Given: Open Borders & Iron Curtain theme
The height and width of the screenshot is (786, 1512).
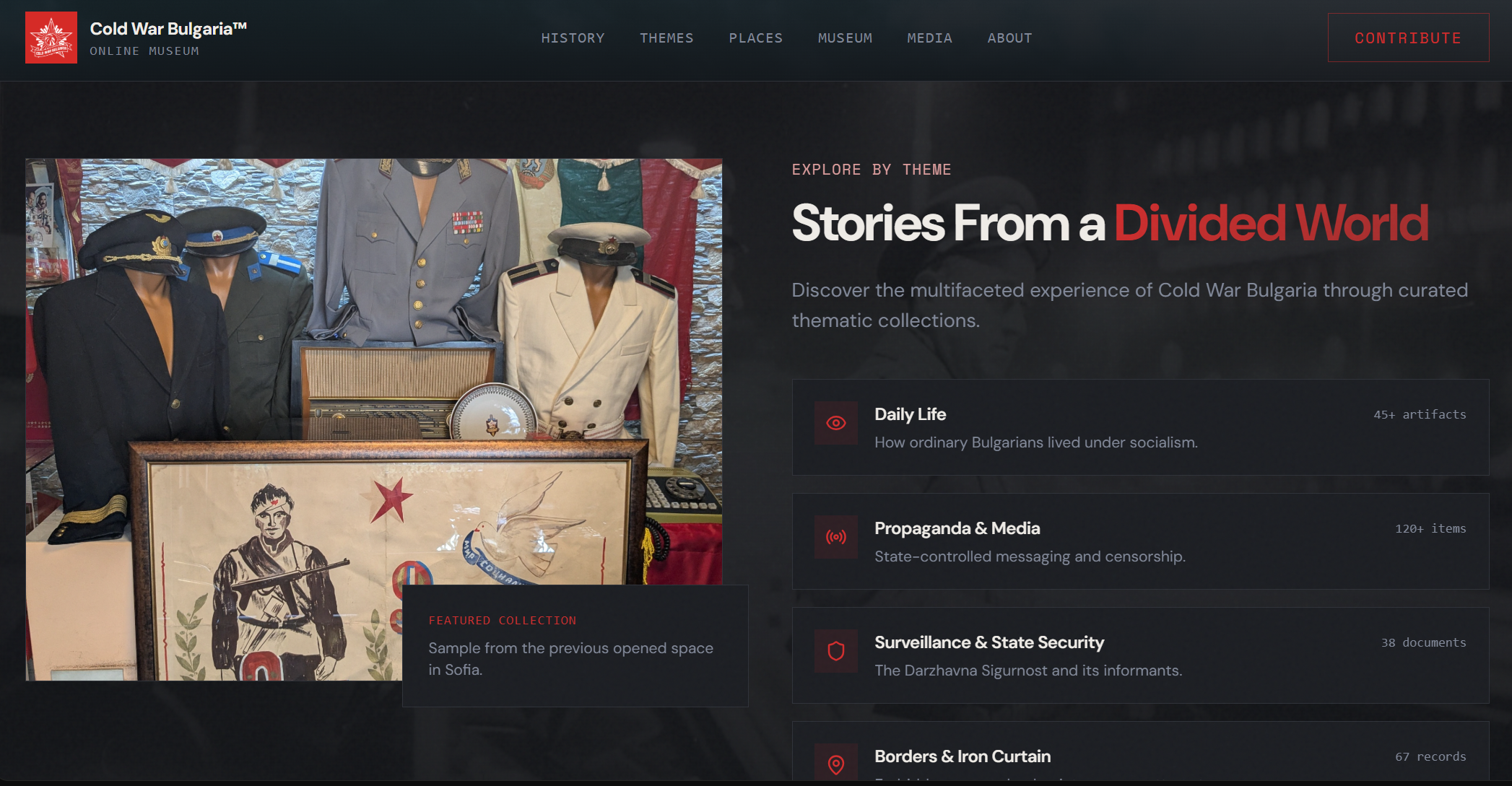Looking at the screenshot, I should point(962,756).
